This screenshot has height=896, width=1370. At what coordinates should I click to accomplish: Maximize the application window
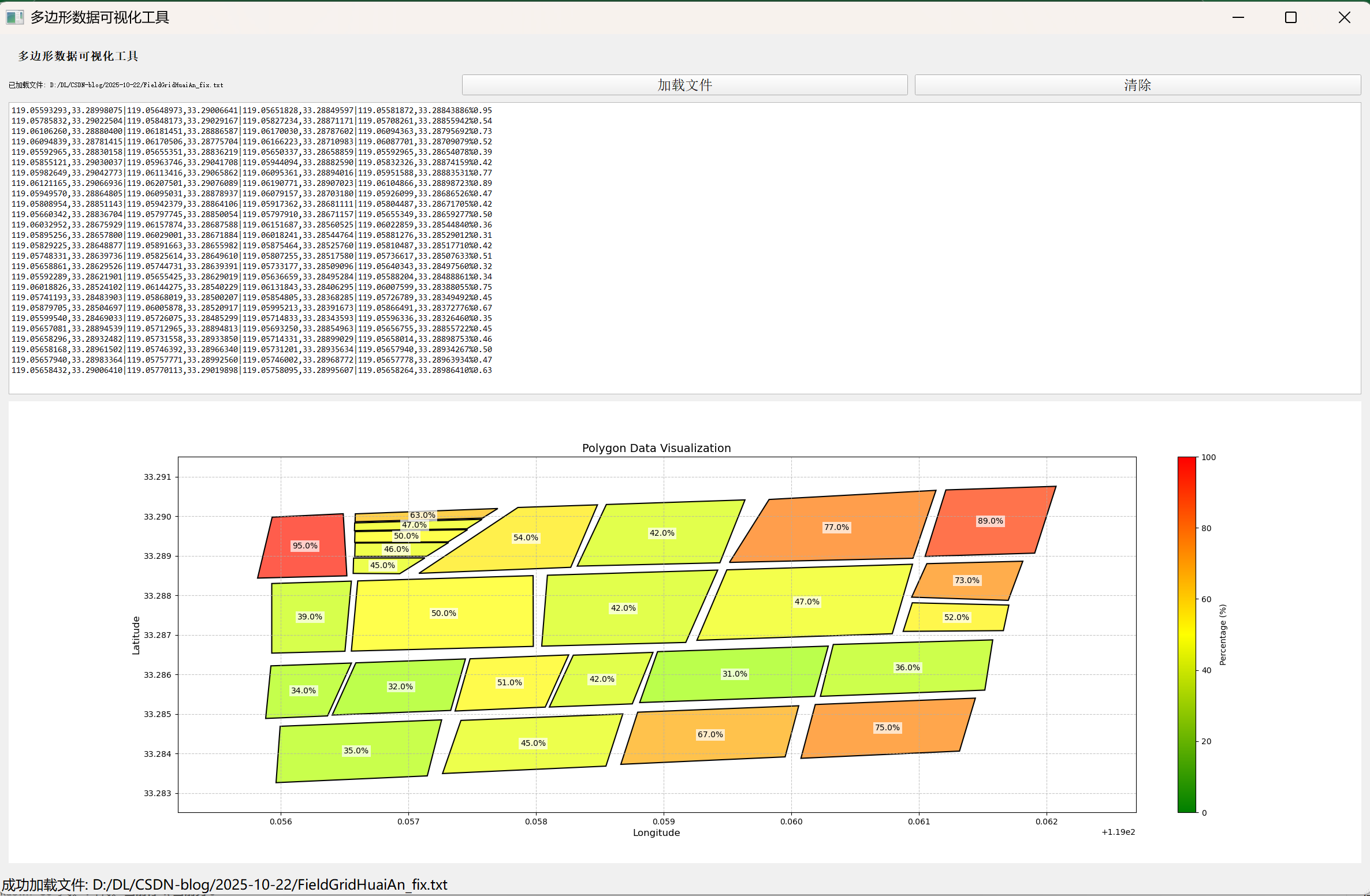(x=1291, y=17)
